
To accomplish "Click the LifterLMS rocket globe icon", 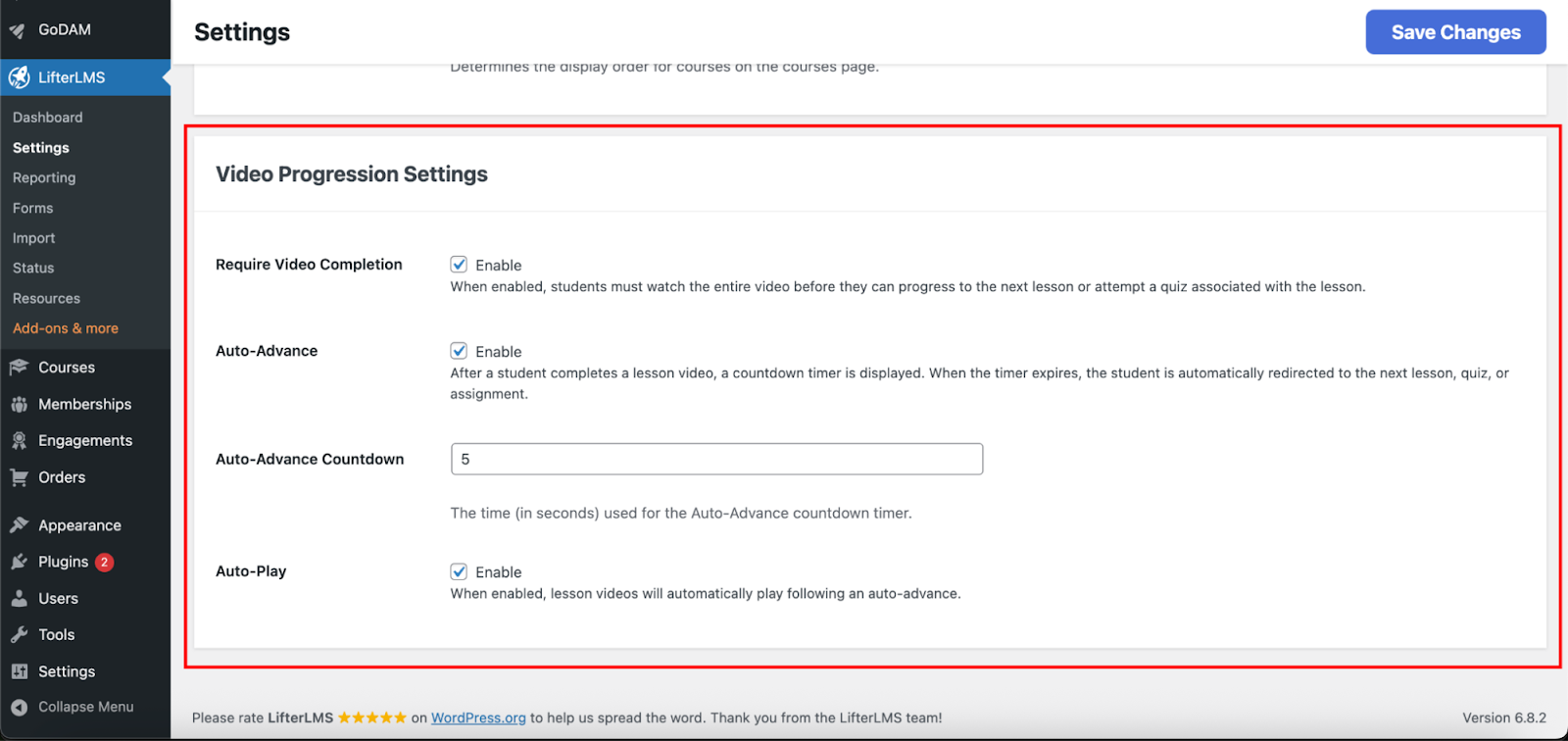I will (19, 77).
